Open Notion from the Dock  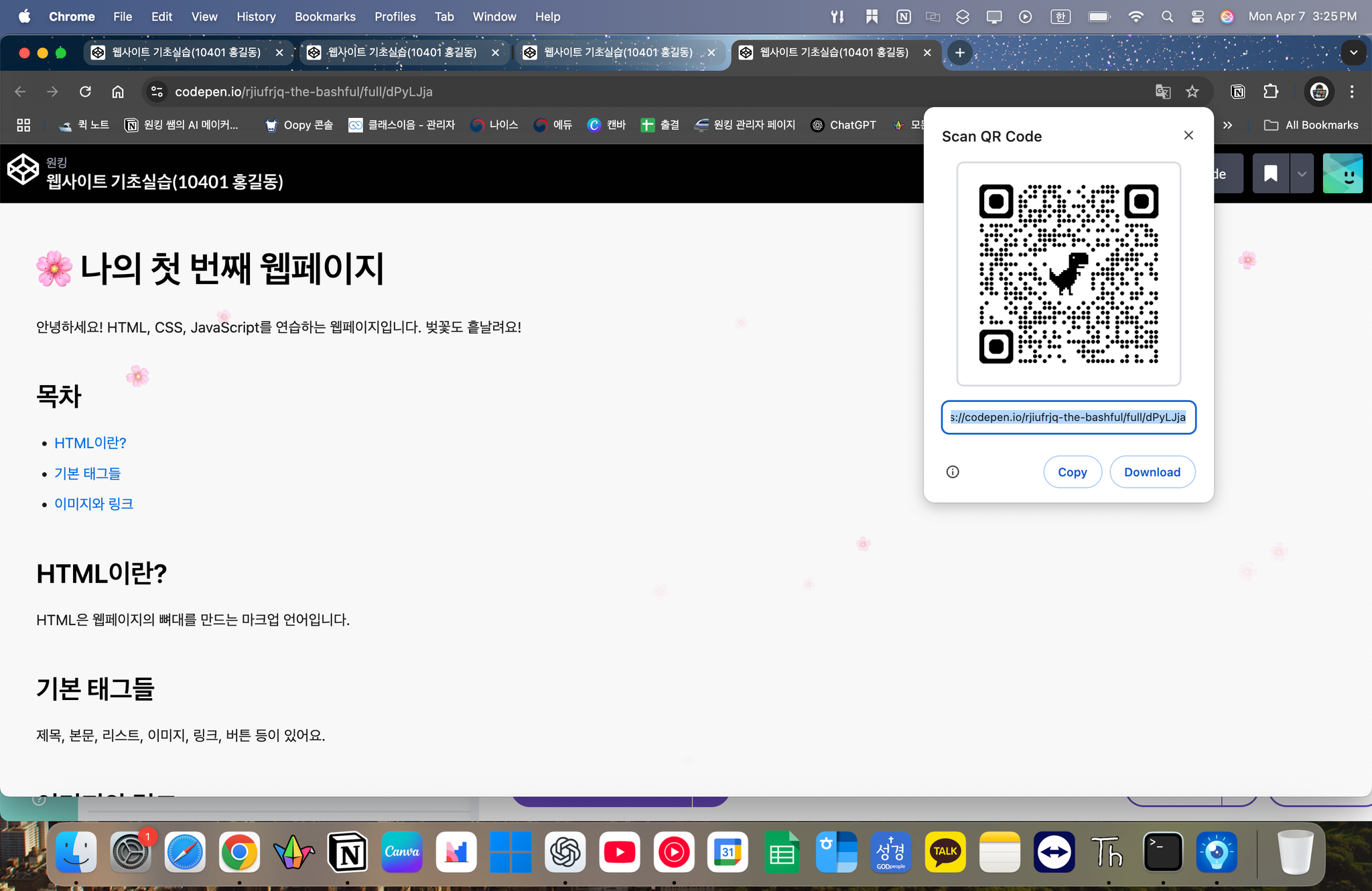[348, 852]
